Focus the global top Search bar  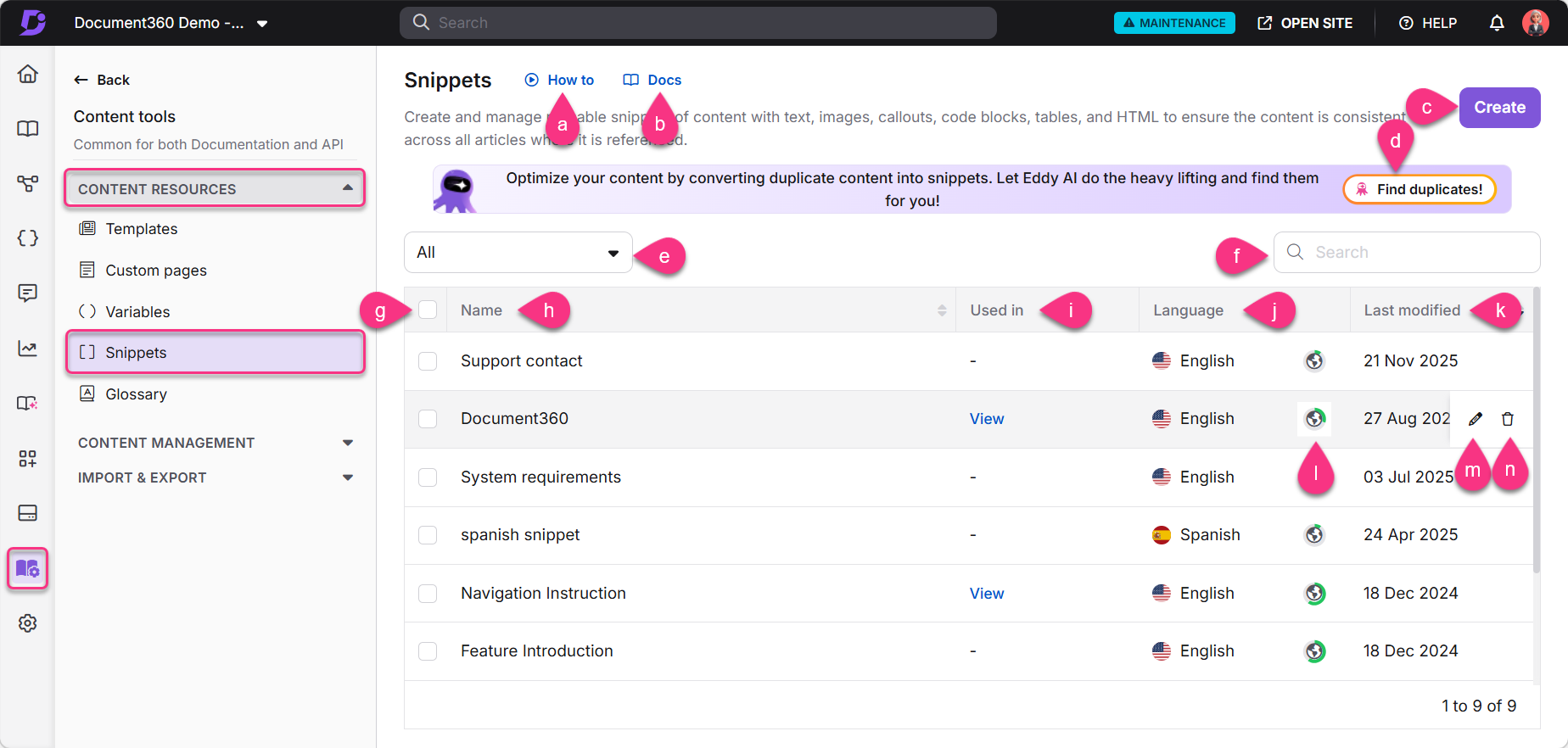coord(698,23)
